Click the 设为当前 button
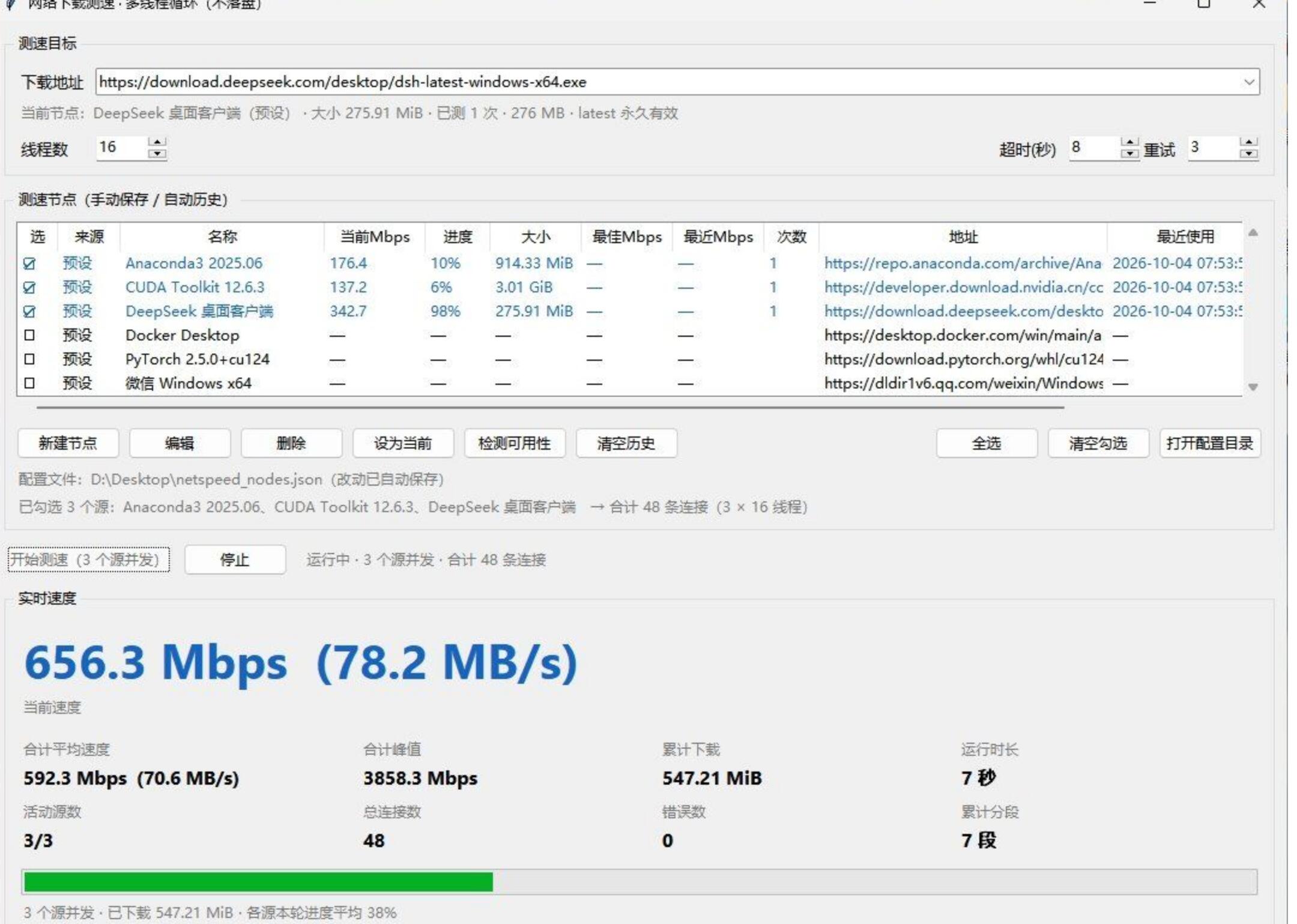Viewport: 1297px width, 924px height. pyautogui.click(x=403, y=444)
